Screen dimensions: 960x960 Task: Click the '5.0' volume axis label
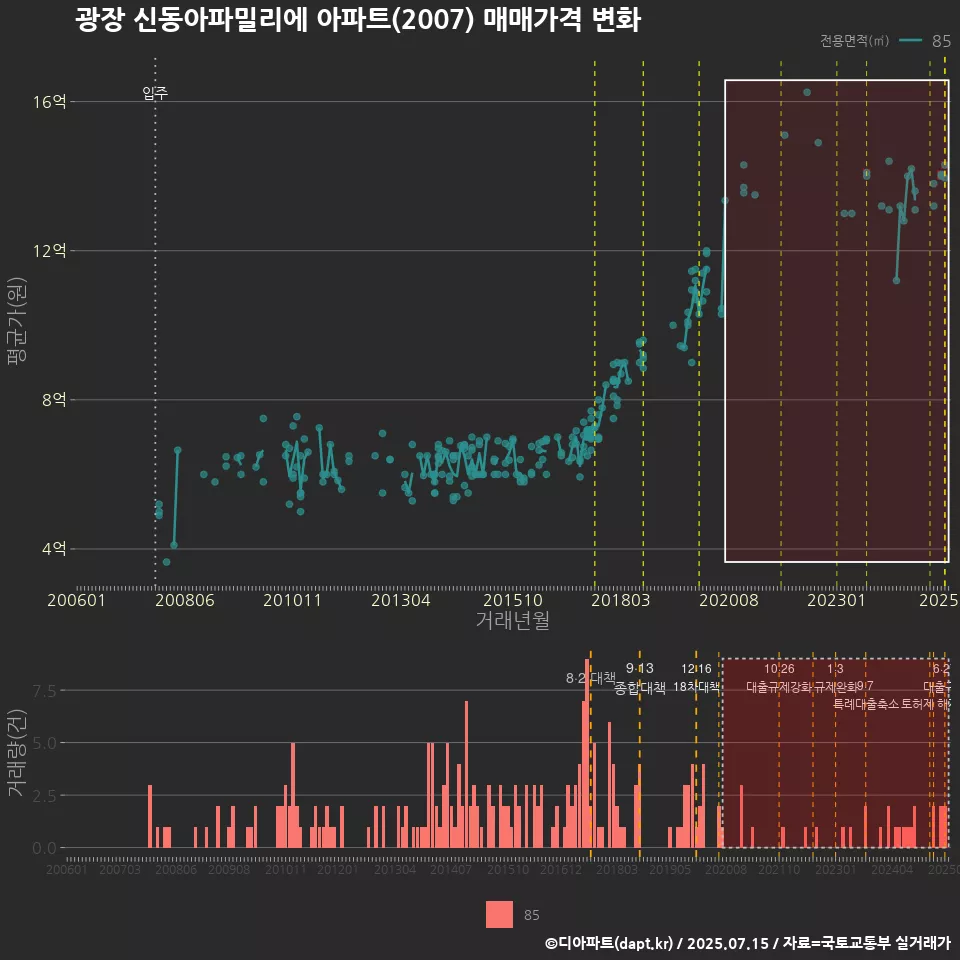[x=44, y=743]
